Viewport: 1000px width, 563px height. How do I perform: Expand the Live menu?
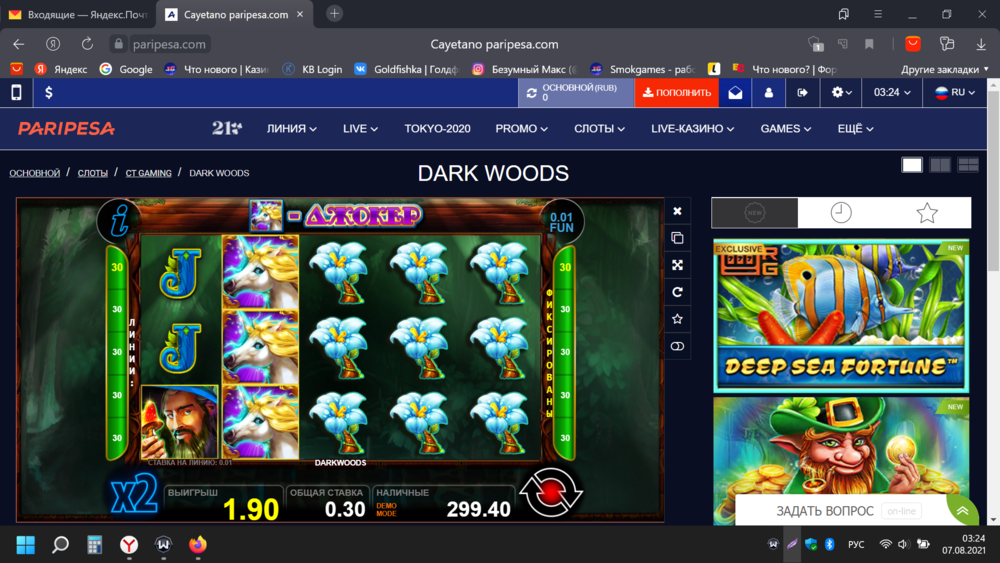[x=360, y=129]
